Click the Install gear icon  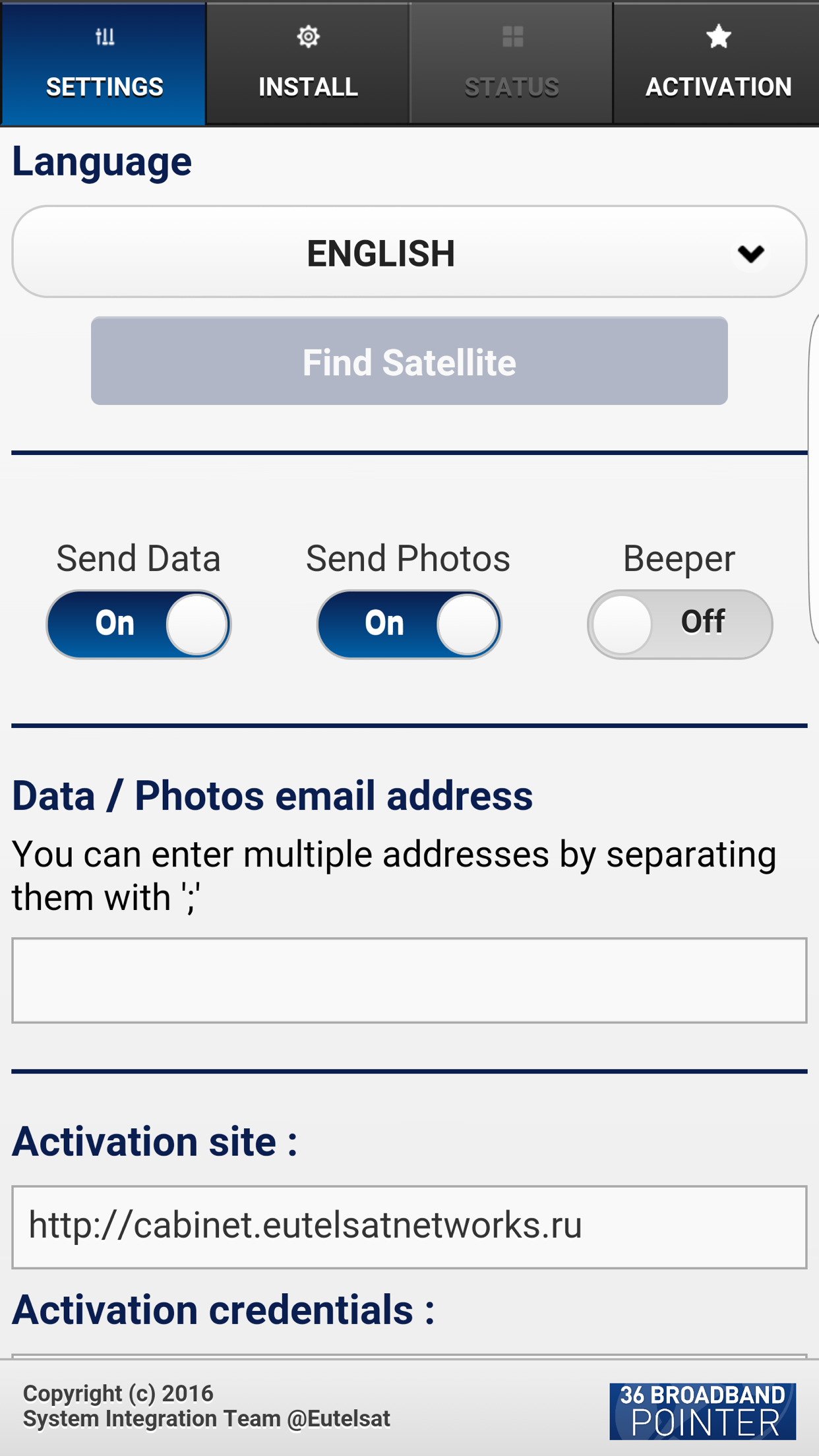308,37
